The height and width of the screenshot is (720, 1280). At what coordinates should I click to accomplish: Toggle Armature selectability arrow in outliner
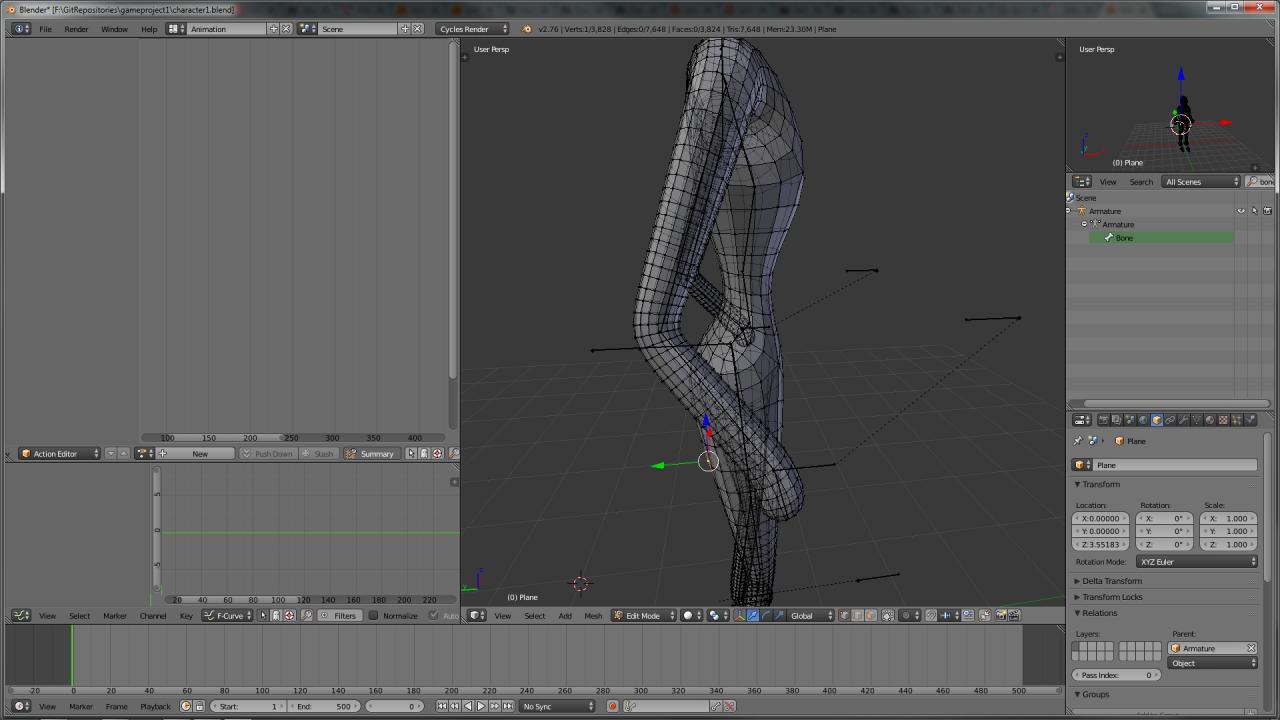tap(1254, 211)
